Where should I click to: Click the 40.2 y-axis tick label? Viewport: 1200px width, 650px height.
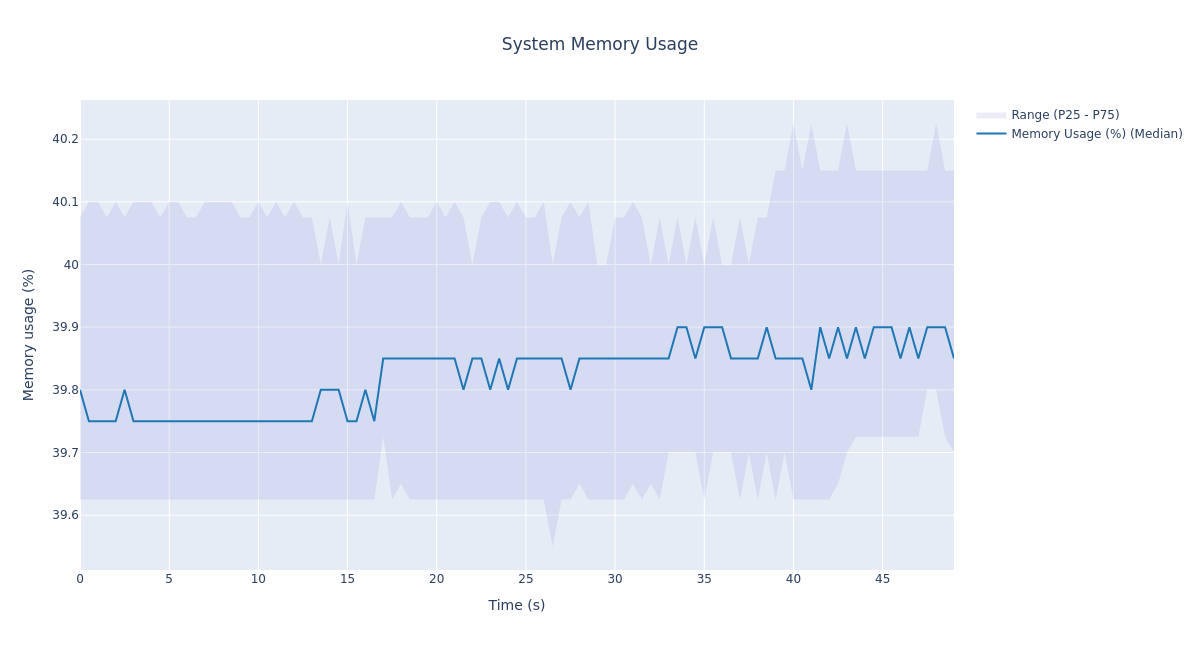[65, 139]
